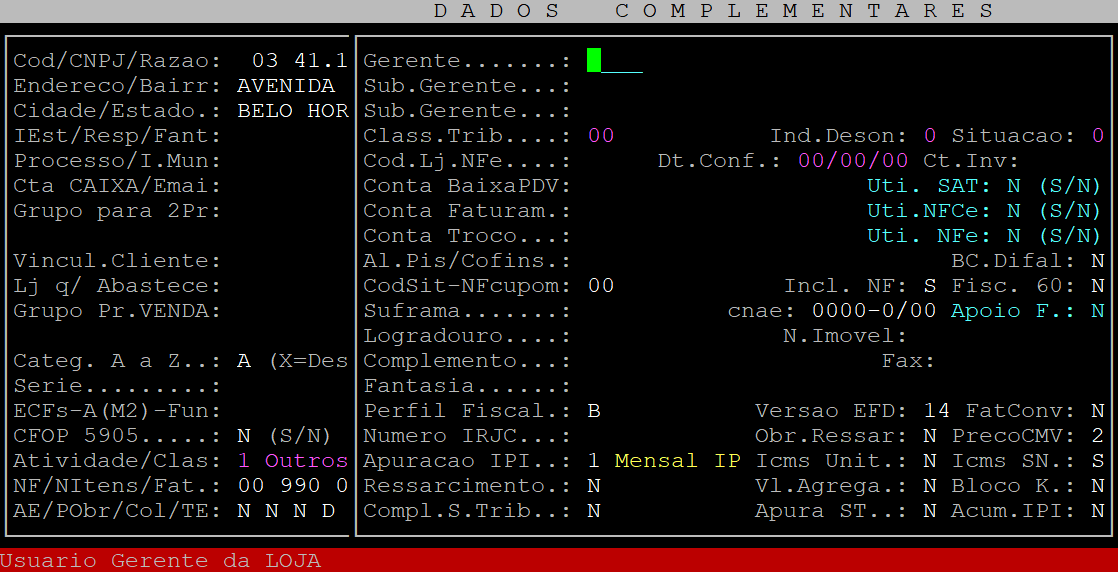Viewport: 1118px width, 572px height.
Task: Click the CodSit-NFcupom 00 field
Action: pos(601,286)
